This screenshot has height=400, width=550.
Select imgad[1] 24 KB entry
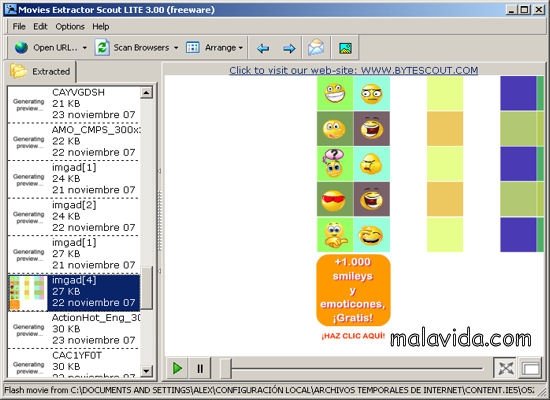pyautogui.click(x=74, y=179)
